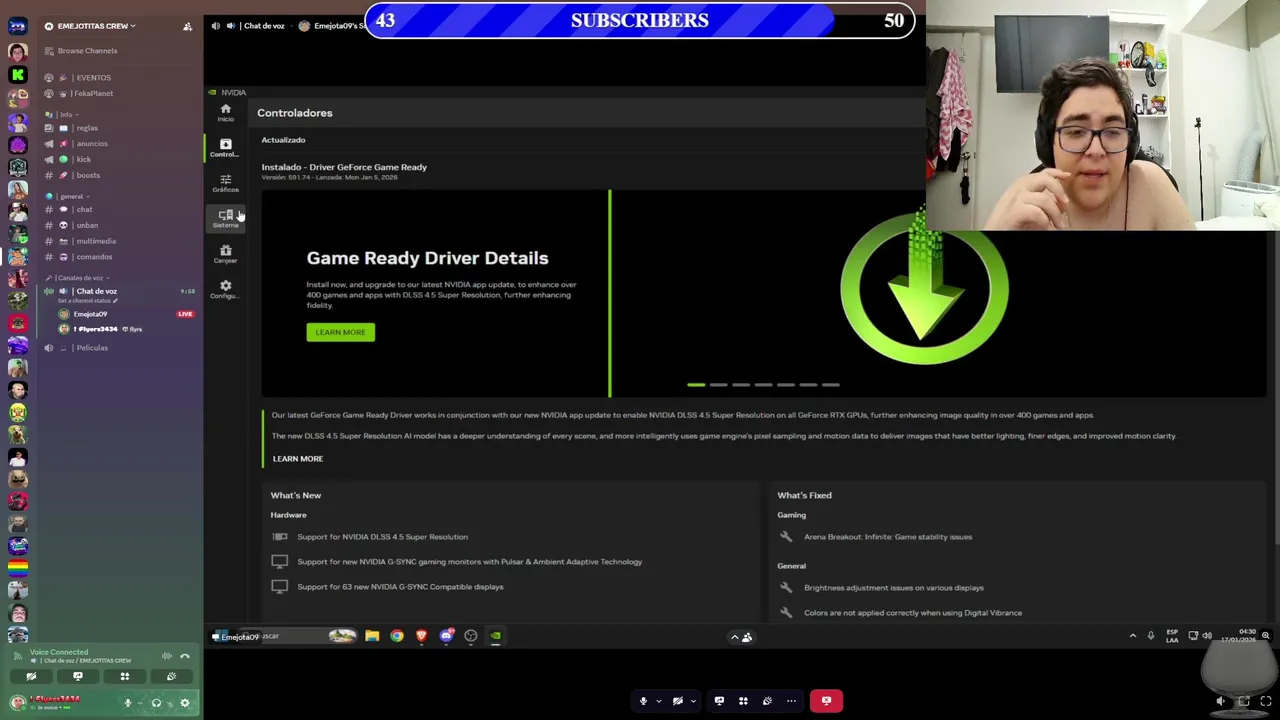
Task: Open the anuncios channel
Action: coord(92,144)
